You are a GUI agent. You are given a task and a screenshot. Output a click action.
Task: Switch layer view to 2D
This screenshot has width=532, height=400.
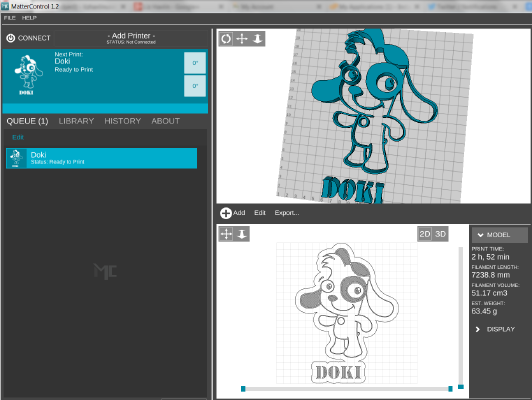(x=424, y=234)
